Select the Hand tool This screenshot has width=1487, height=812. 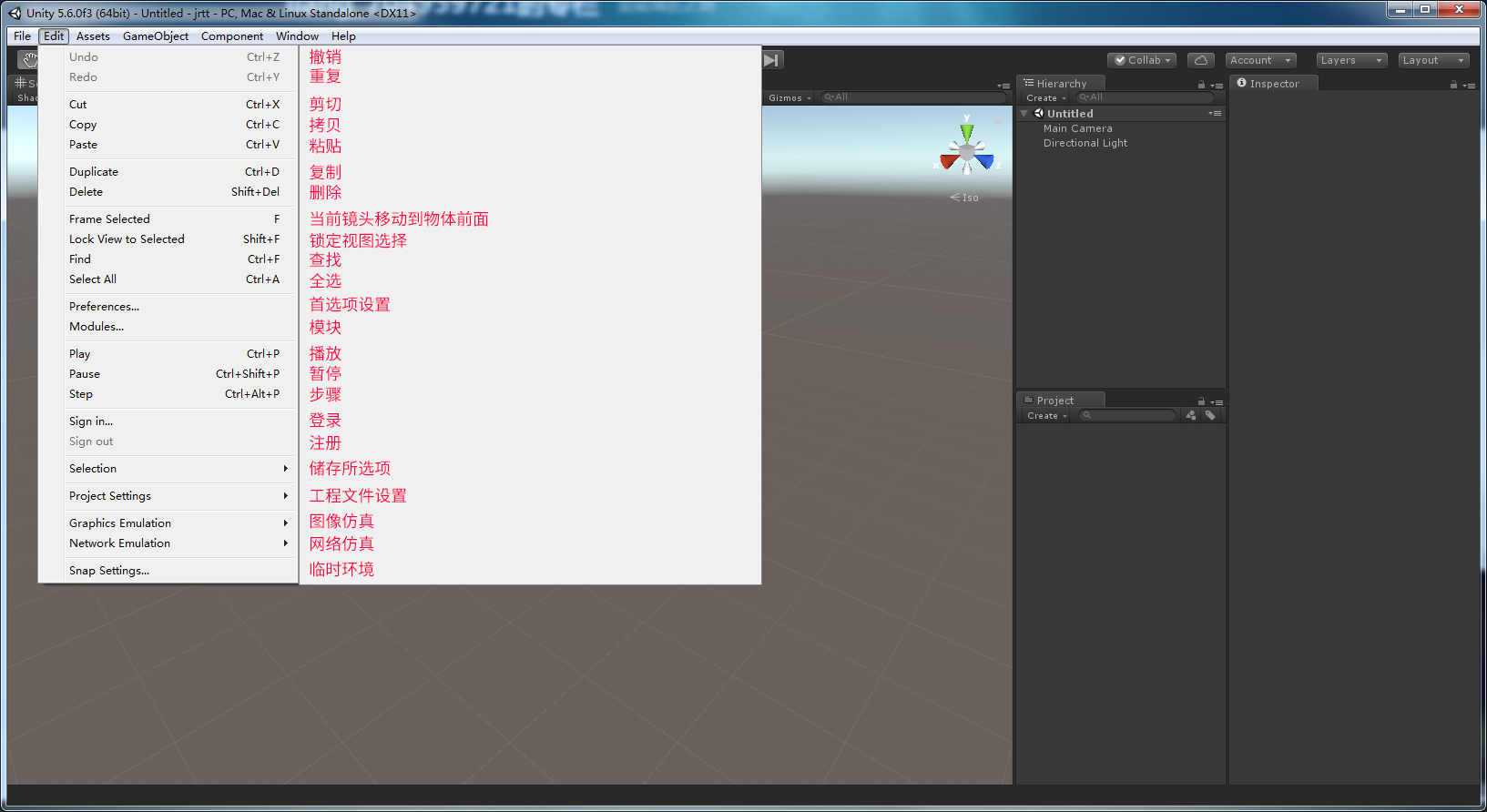pyautogui.click(x=29, y=60)
